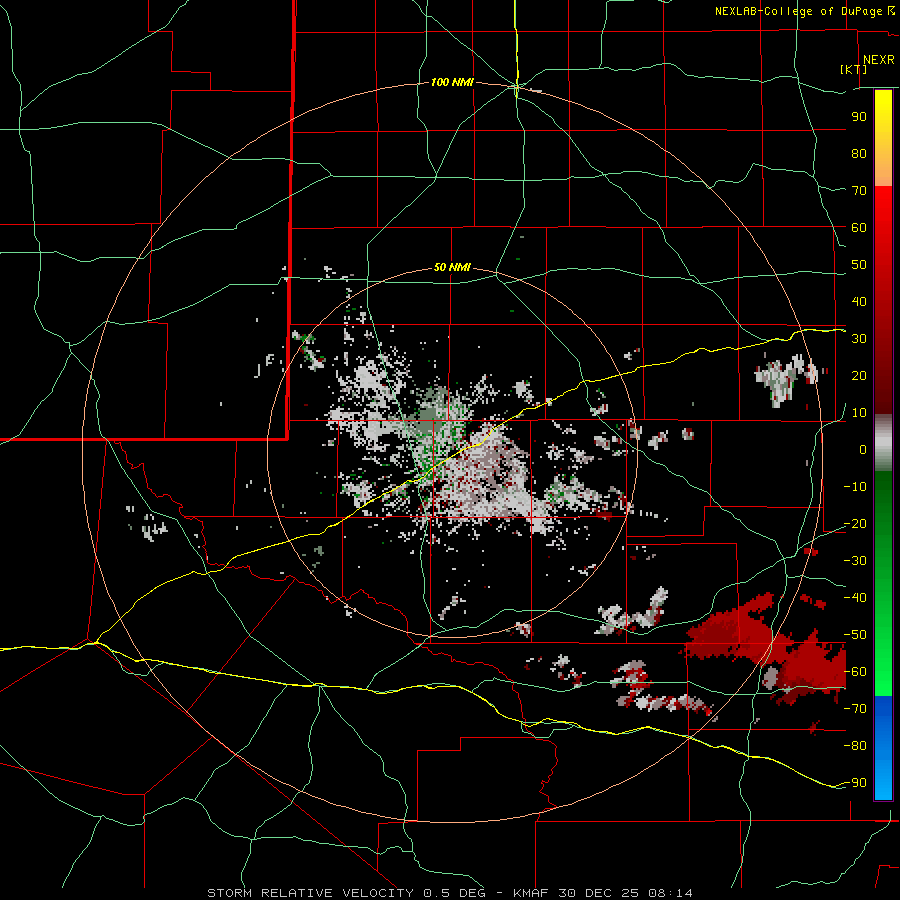Click the STORM RELATIVE VELOCITY caption text
This screenshot has height=900, width=900.
point(310,893)
